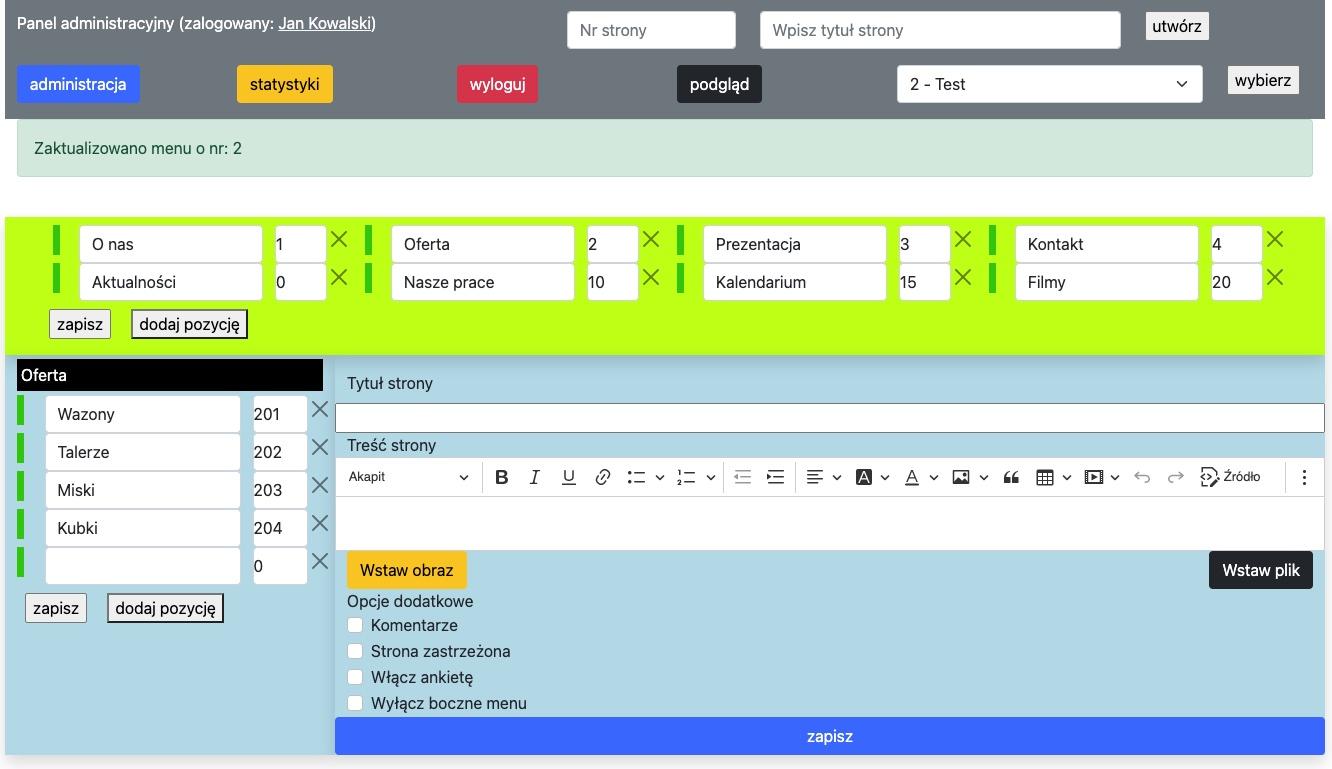1332x769 pixels.
Task: Click the underline formatting icon
Action: click(568, 477)
